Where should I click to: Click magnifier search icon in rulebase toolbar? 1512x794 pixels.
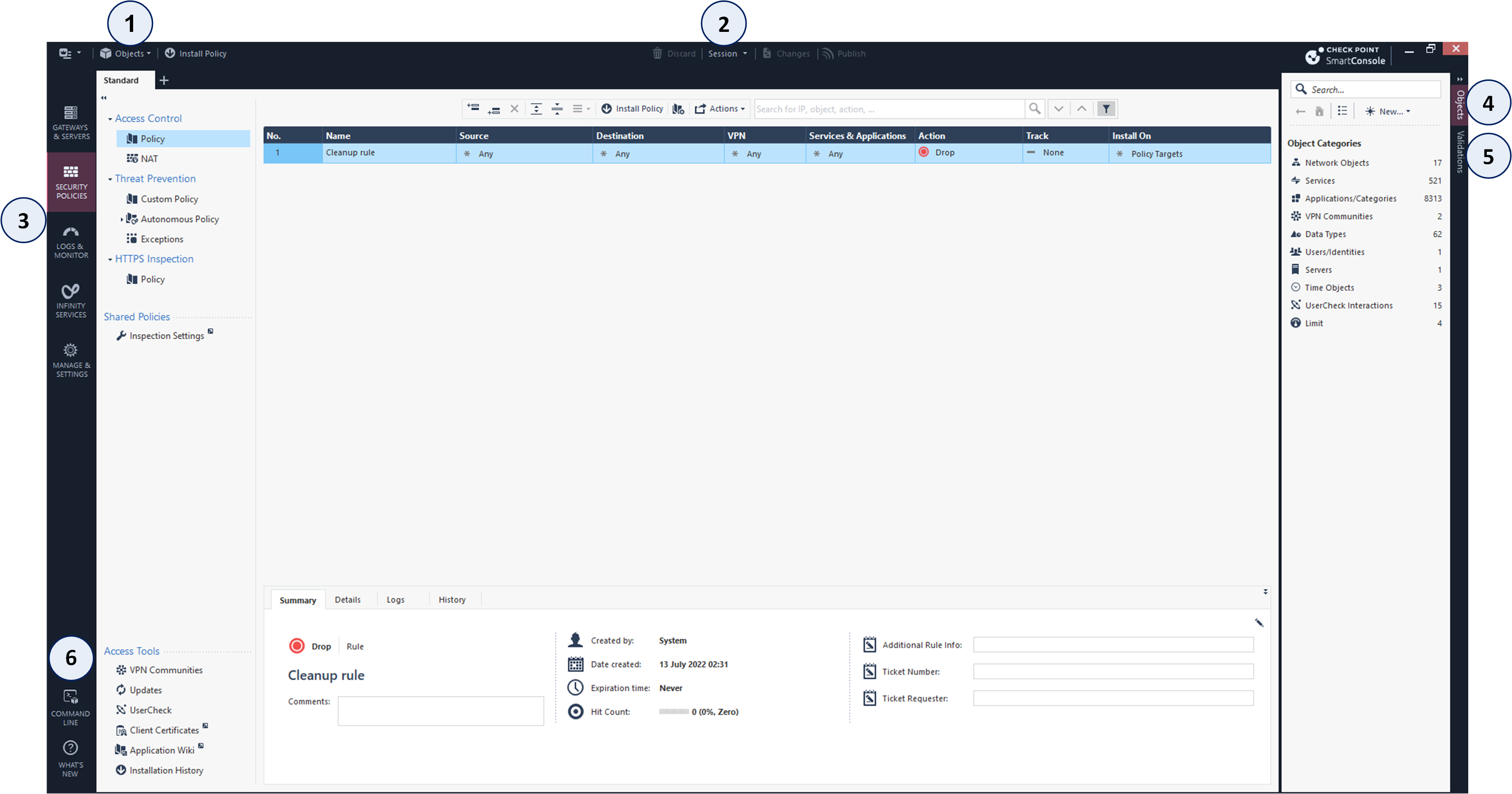click(1034, 108)
